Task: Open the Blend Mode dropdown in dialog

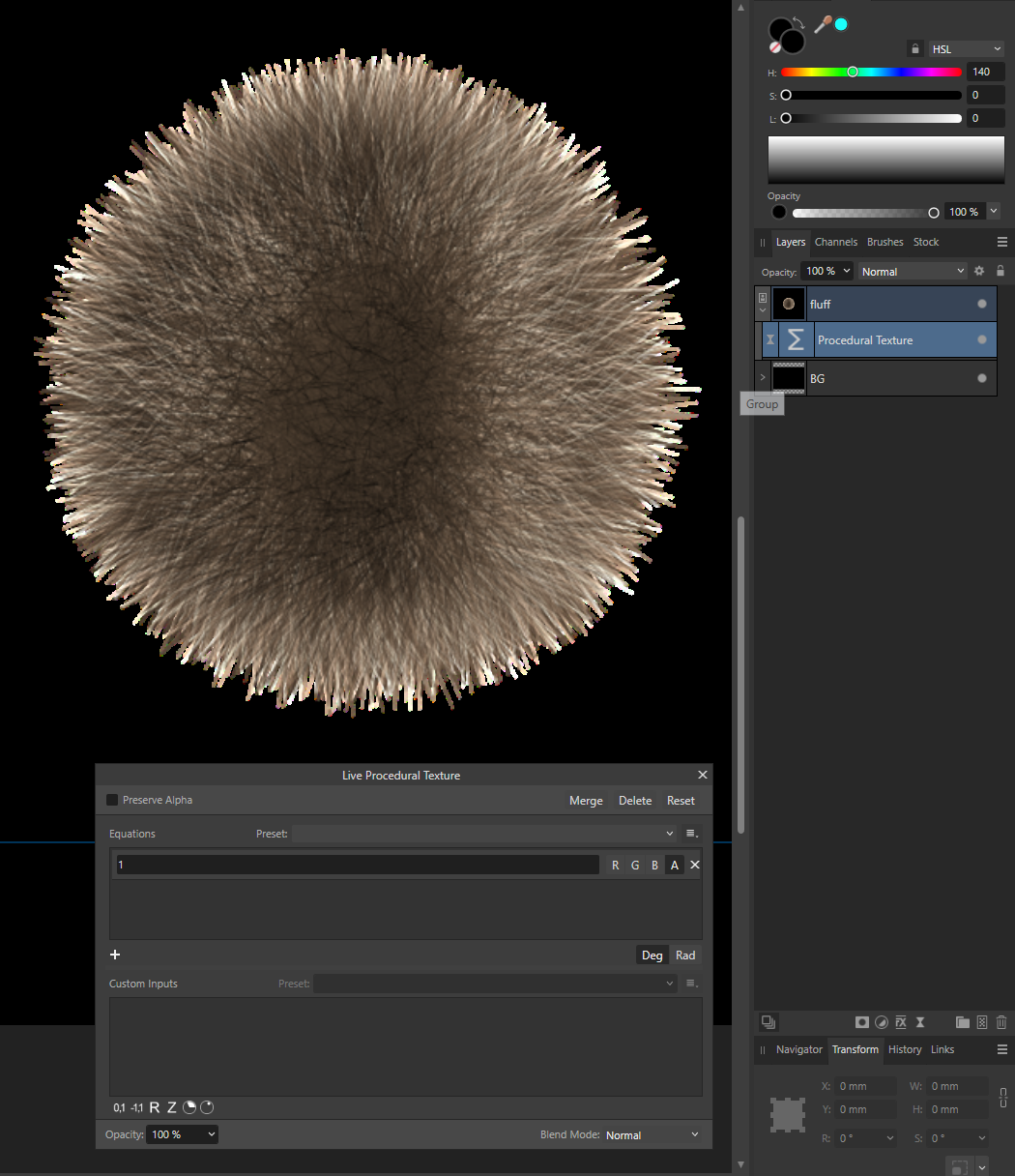Action: coord(652,1134)
